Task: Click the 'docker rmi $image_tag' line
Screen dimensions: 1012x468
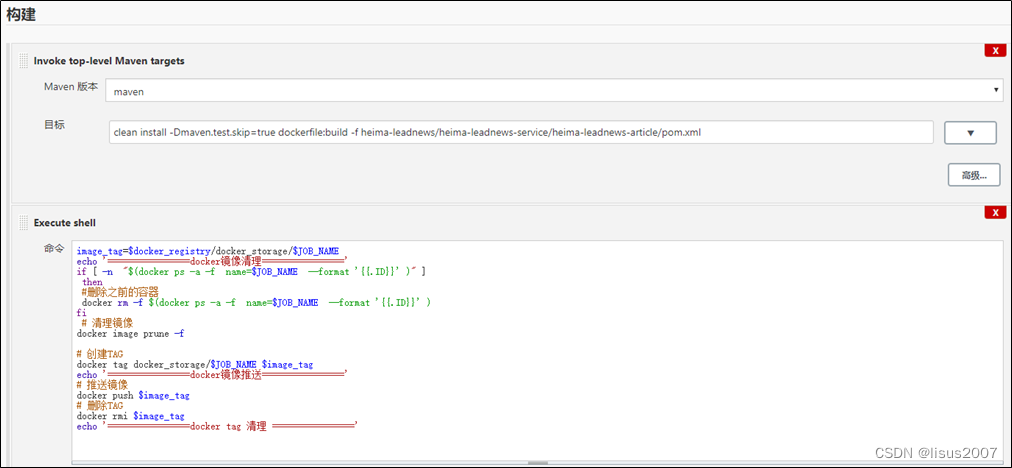Action: [130, 416]
